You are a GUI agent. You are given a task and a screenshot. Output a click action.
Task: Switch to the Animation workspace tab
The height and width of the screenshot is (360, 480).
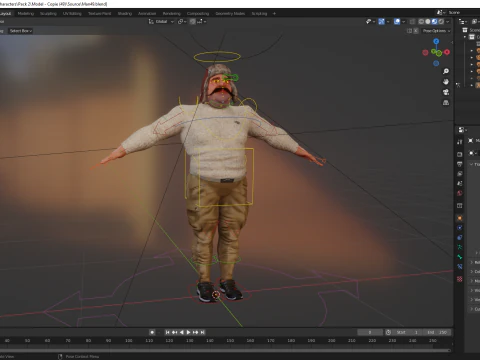[x=147, y=13]
